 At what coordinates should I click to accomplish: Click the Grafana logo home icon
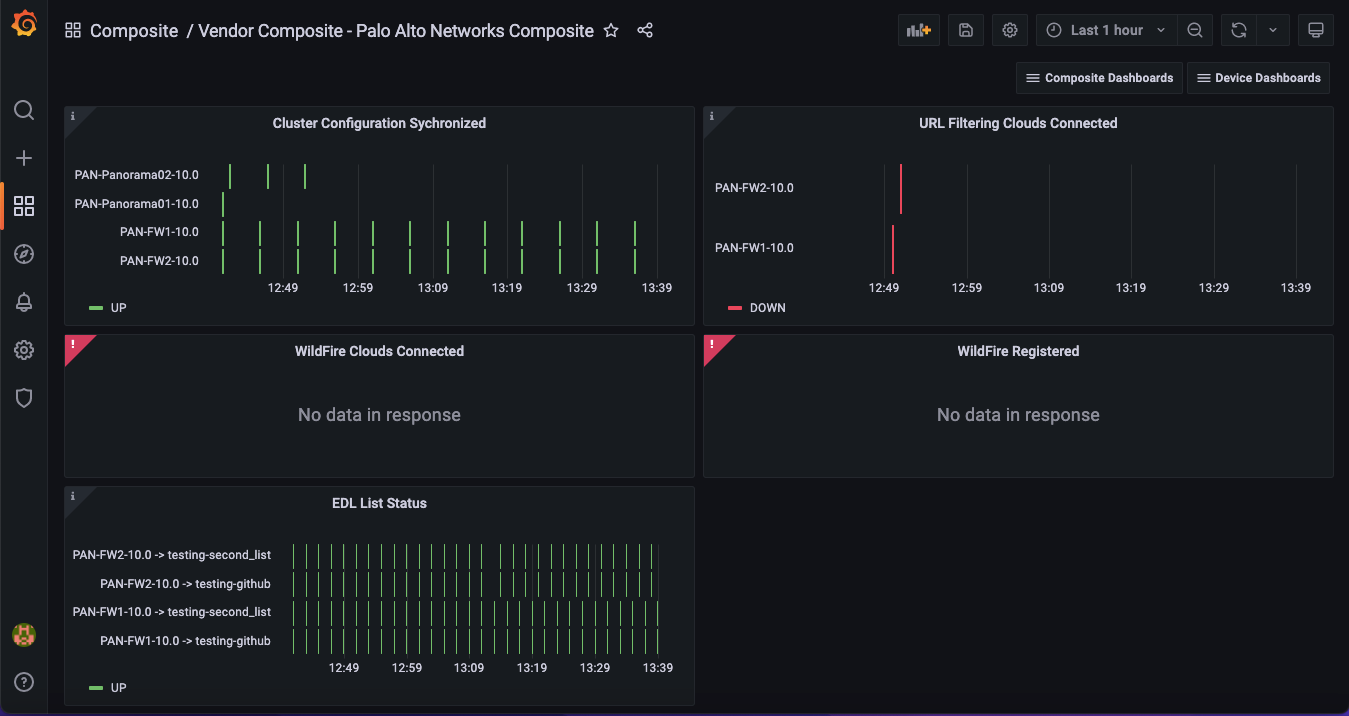click(x=24, y=24)
